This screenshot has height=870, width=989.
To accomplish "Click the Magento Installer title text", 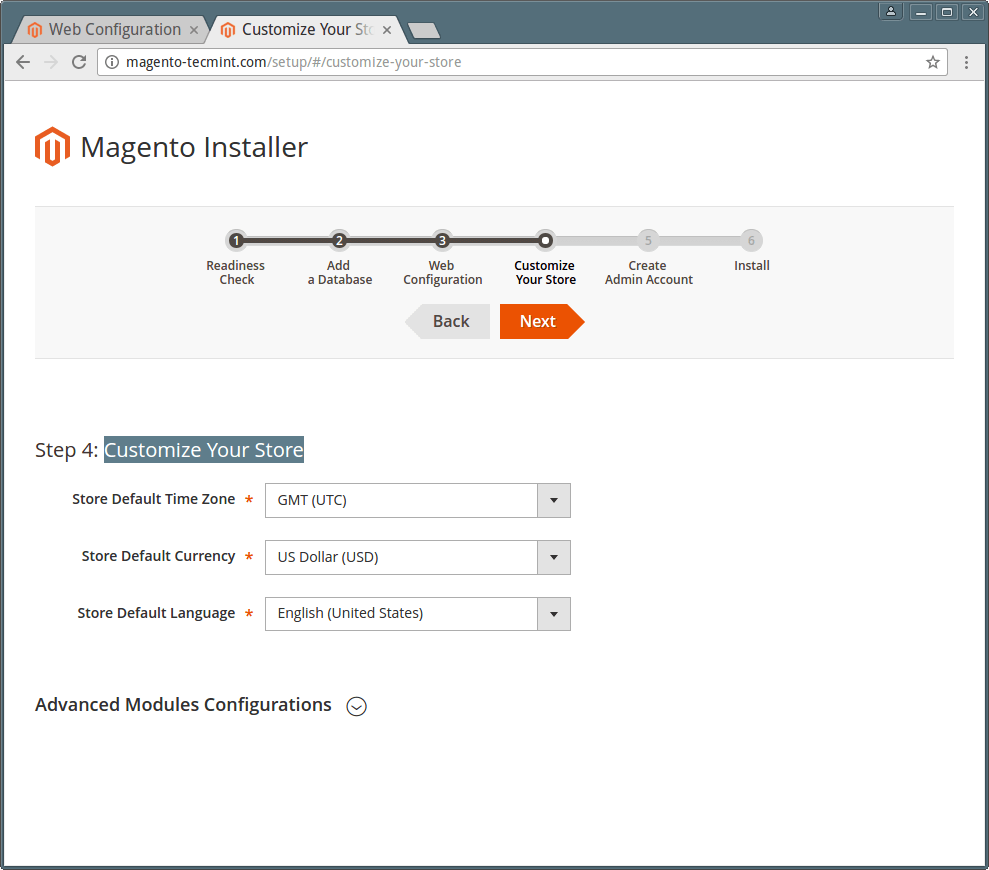I will coord(194,148).
